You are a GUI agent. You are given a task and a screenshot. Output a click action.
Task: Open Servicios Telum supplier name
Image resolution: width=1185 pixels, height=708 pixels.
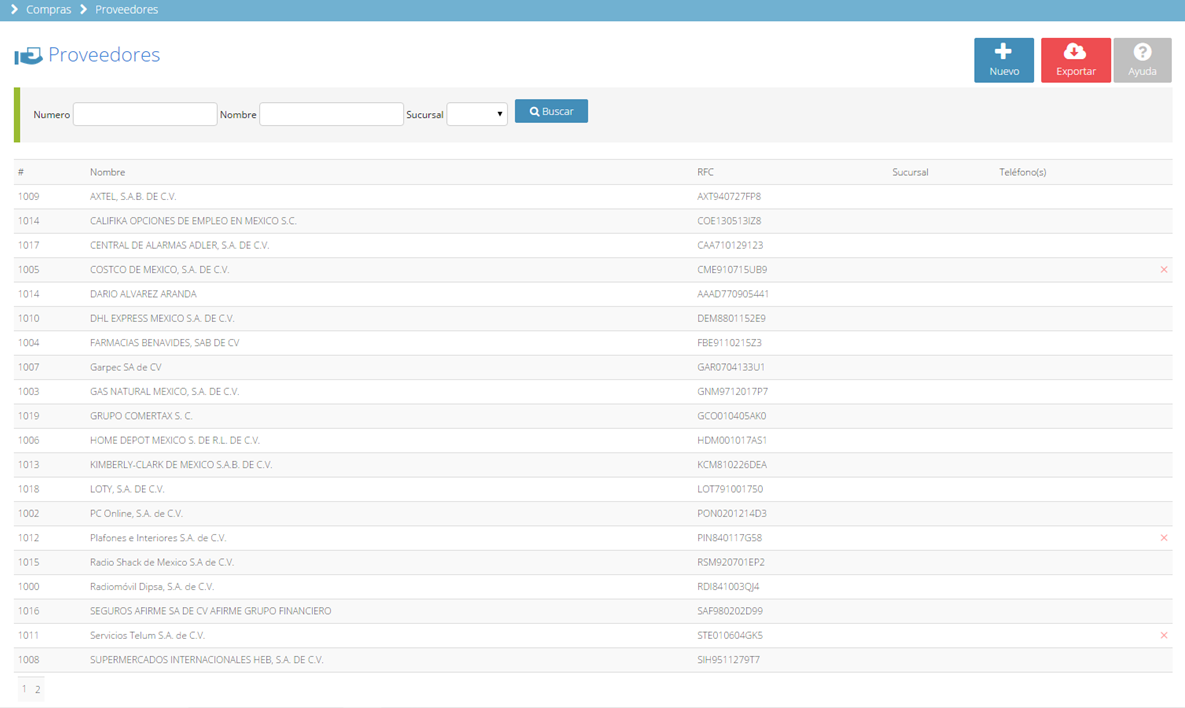coord(147,635)
